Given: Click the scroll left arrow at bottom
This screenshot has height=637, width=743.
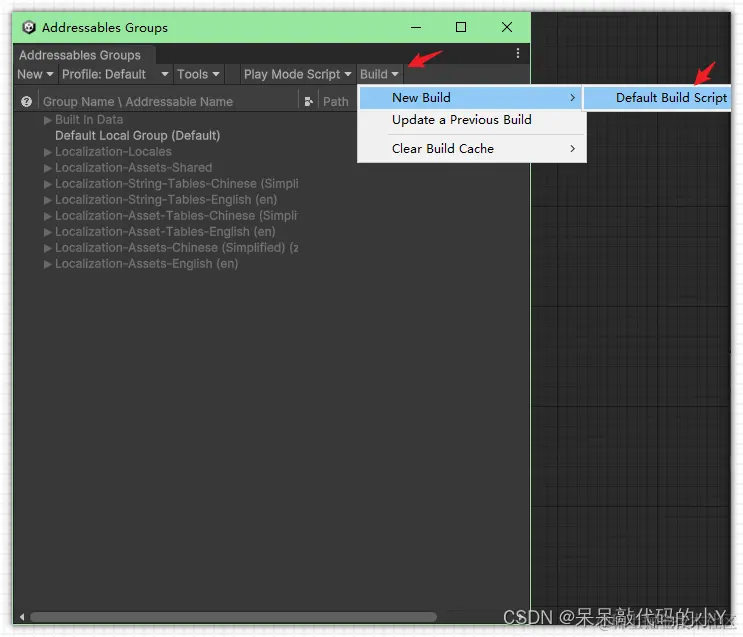Looking at the screenshot, I should pos(22,617).
